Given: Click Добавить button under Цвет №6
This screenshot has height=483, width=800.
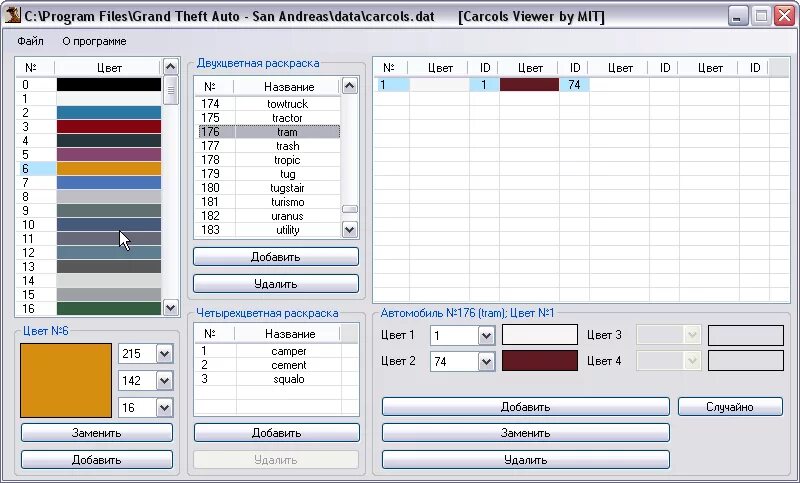Looking at the screenshot, I should point(96,460).
